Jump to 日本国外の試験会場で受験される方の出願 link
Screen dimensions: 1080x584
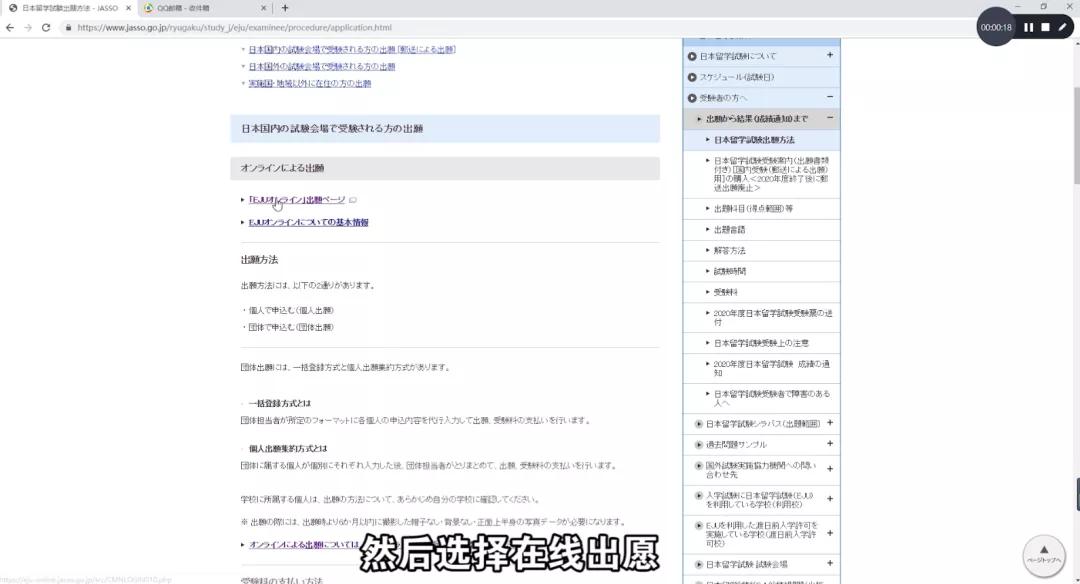322,67
